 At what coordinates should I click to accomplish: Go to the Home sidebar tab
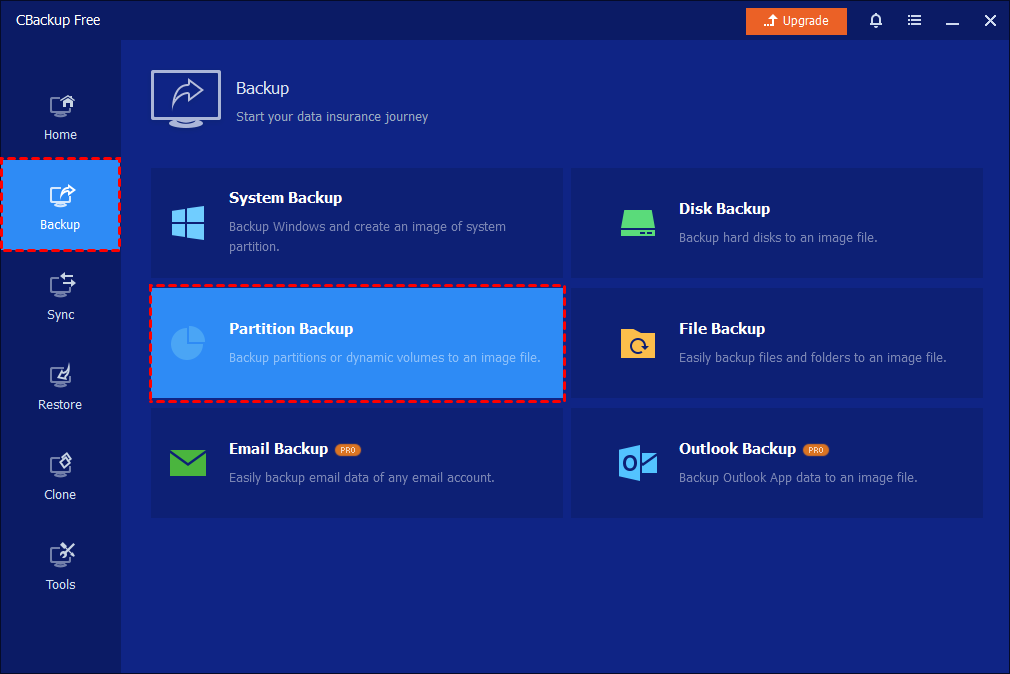(x=60, y=118)
